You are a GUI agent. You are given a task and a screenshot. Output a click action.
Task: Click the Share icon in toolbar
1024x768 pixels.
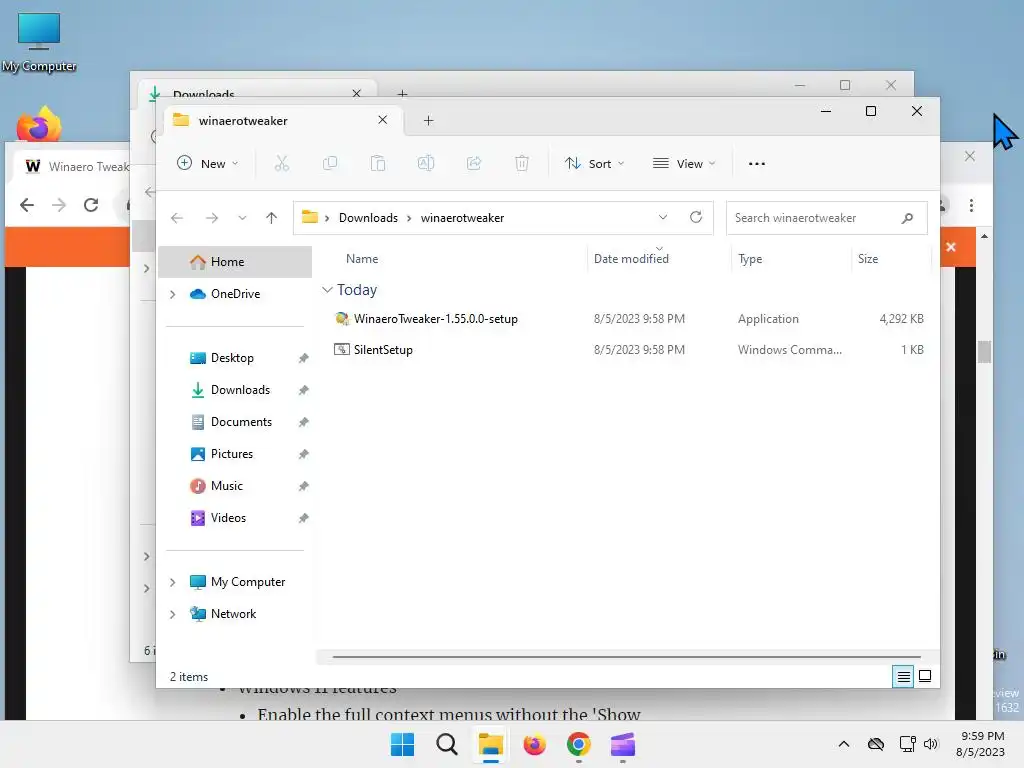click(x=474, y=163)
